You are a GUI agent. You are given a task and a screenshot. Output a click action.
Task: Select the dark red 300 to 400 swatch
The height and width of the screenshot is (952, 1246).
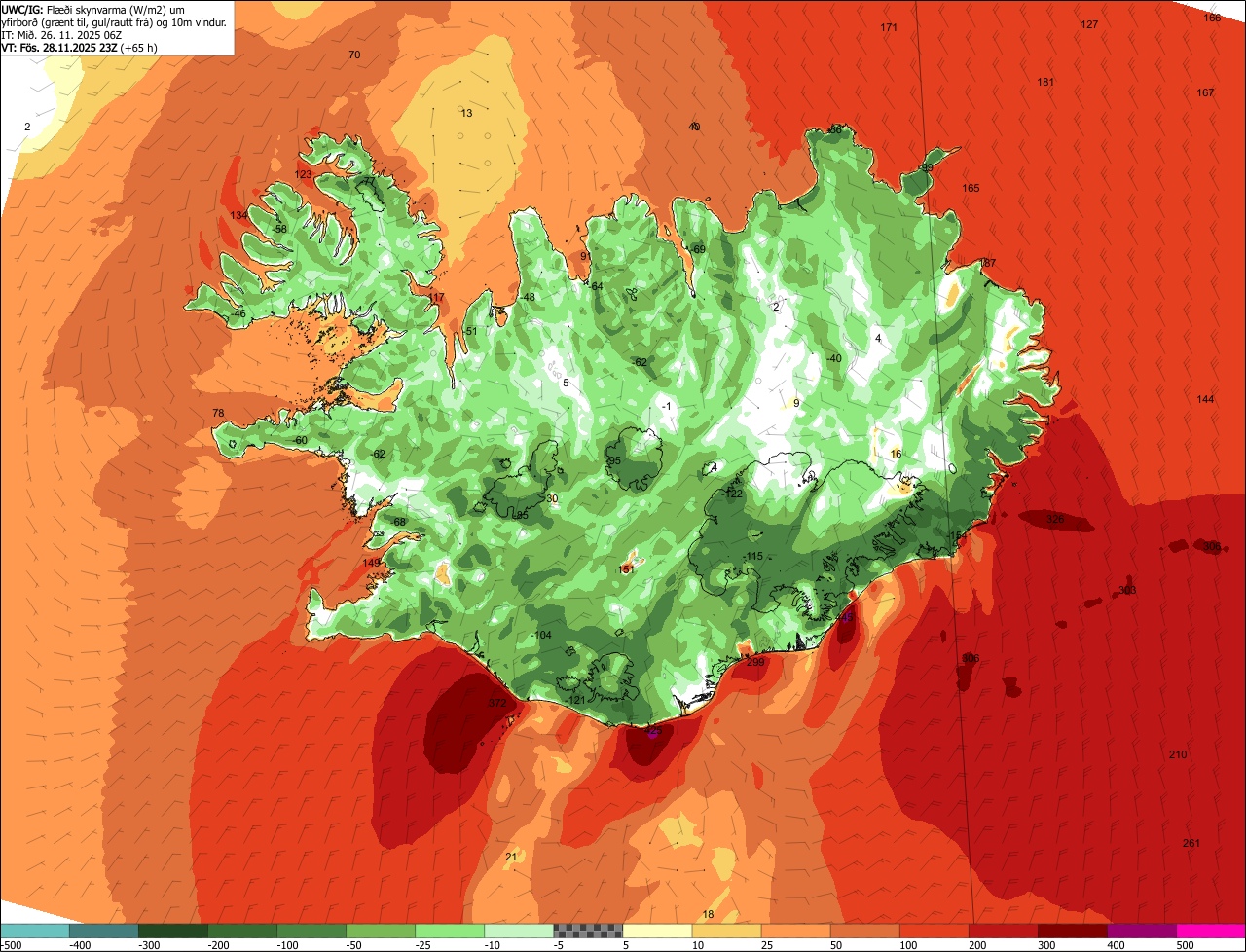pyautogui.click(x=1072, y=931)
